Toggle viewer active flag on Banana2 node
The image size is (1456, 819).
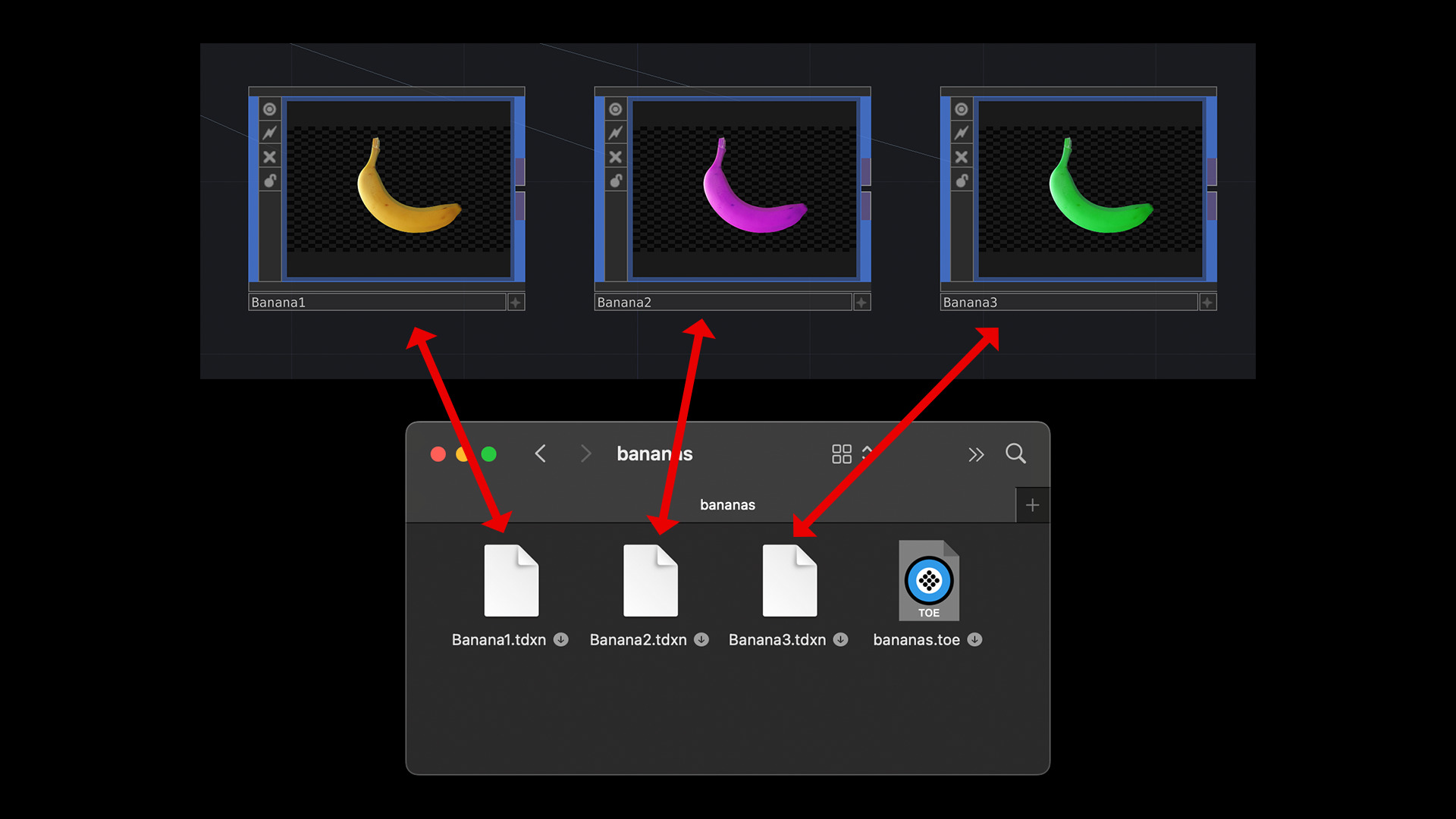tap(615, 109)
